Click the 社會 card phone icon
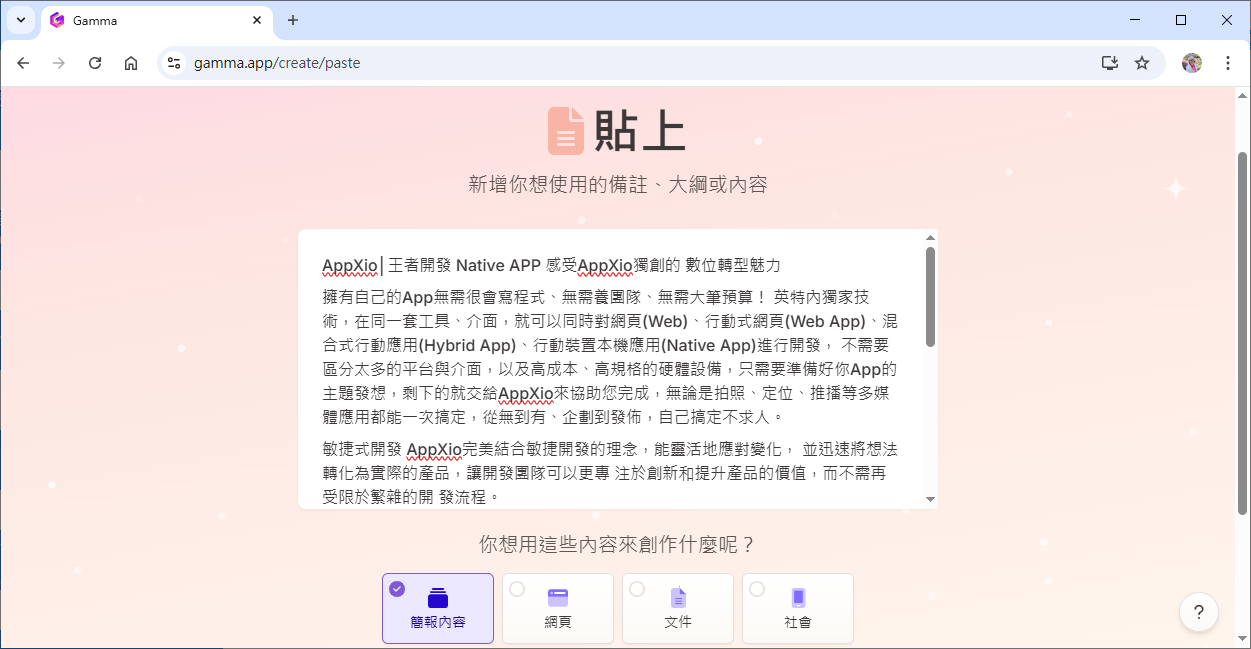 [798, 598]
